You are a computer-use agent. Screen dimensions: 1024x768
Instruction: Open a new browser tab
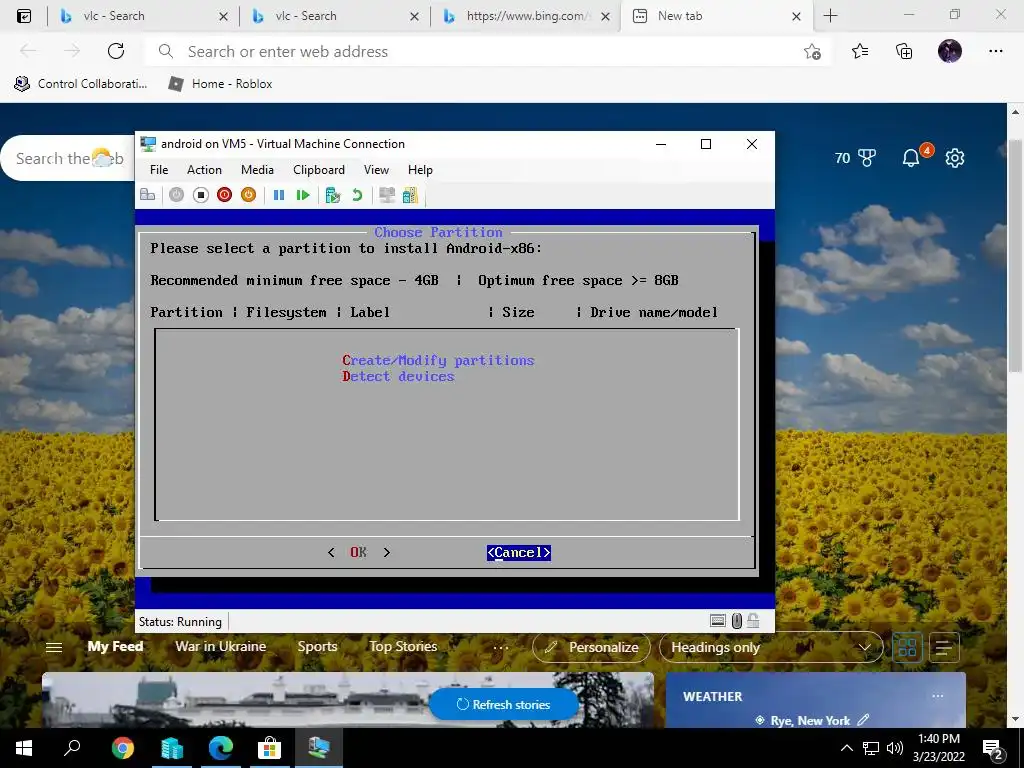[x=830, y=16]
